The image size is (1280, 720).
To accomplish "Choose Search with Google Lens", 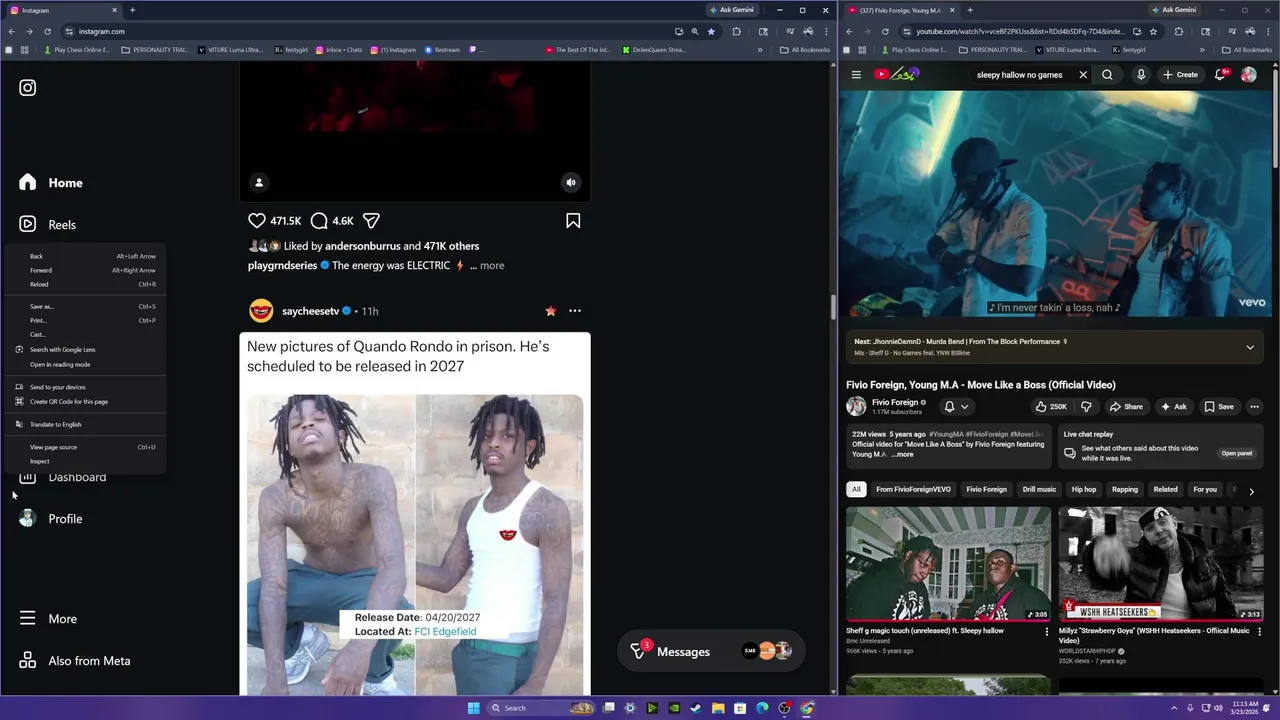I will click(x=85, y=350).
